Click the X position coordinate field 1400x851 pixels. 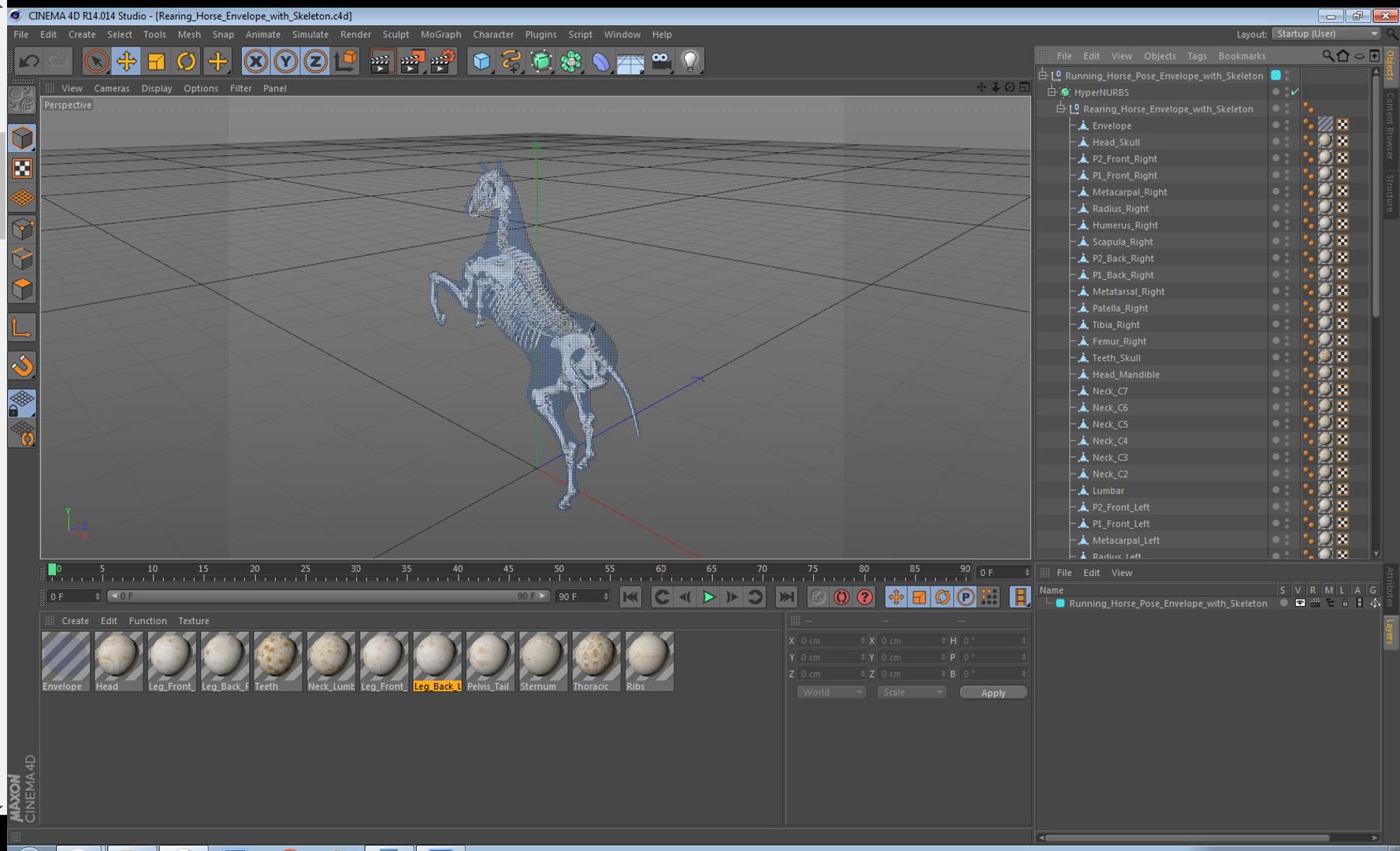[831, 641]
